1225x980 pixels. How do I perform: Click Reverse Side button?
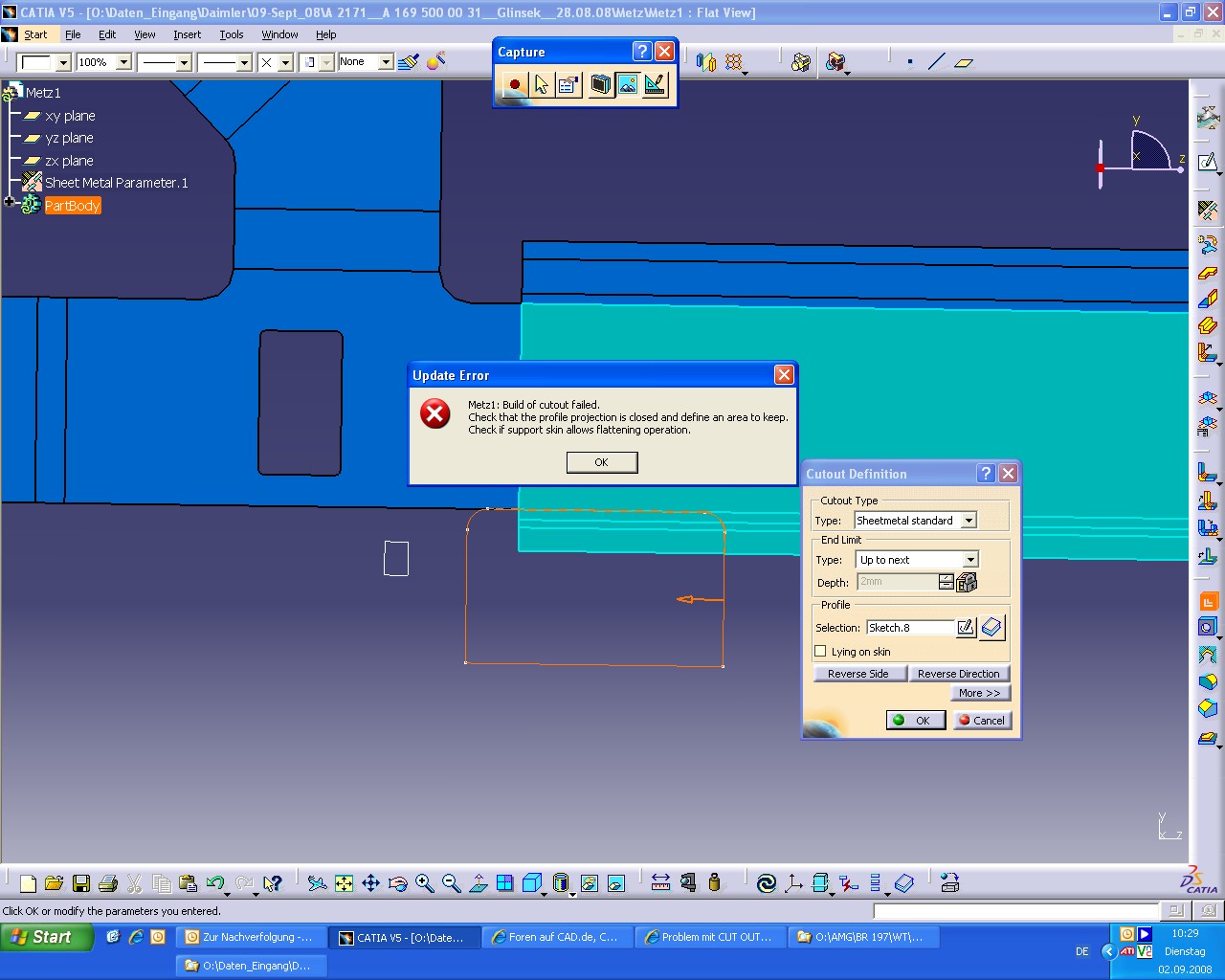[x=858, y=674]
